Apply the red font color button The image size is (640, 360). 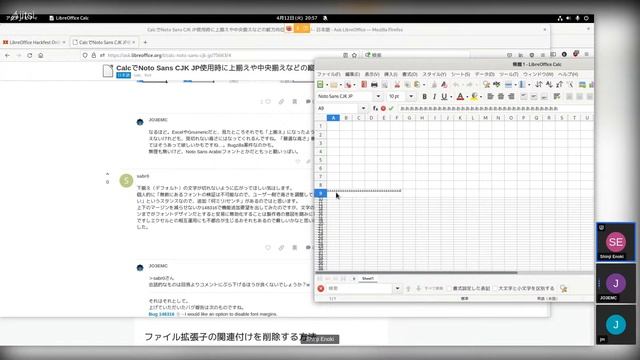coord(460,97)
